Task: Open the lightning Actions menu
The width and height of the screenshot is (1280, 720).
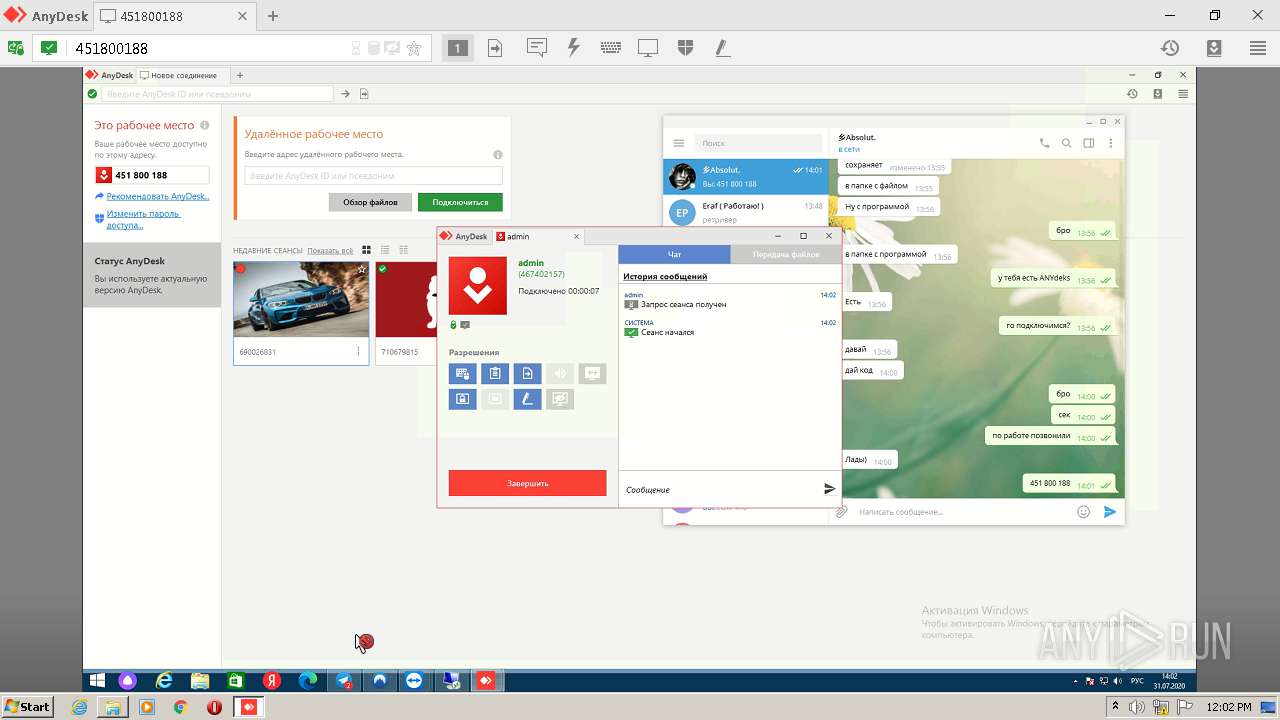Action: (574, 47)
